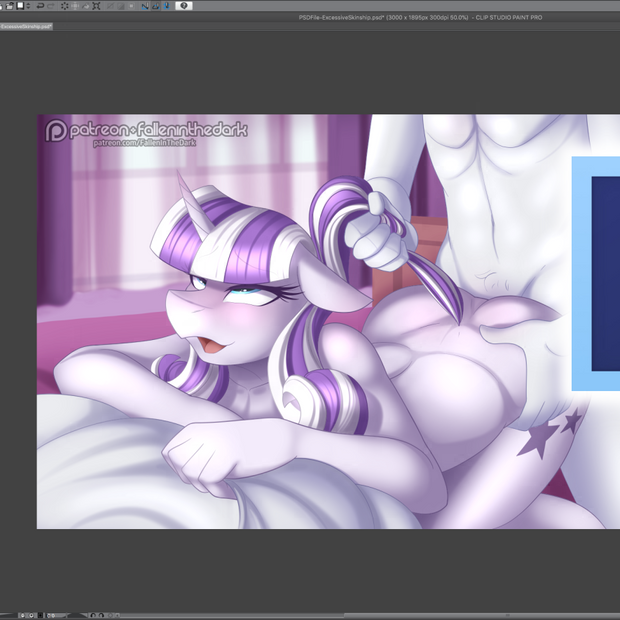Click the Clear outside selection icon
Viewport: 620px width, 620px height.
[x=75, y=6]
